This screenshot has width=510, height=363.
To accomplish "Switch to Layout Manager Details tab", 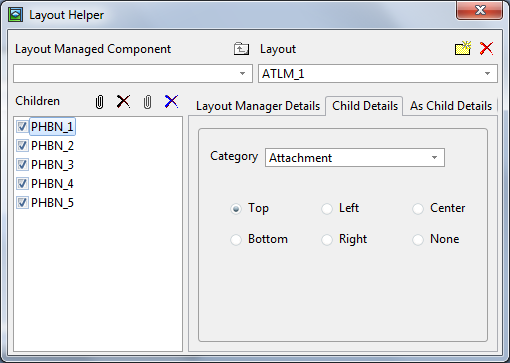I will (x=258, y=106).
